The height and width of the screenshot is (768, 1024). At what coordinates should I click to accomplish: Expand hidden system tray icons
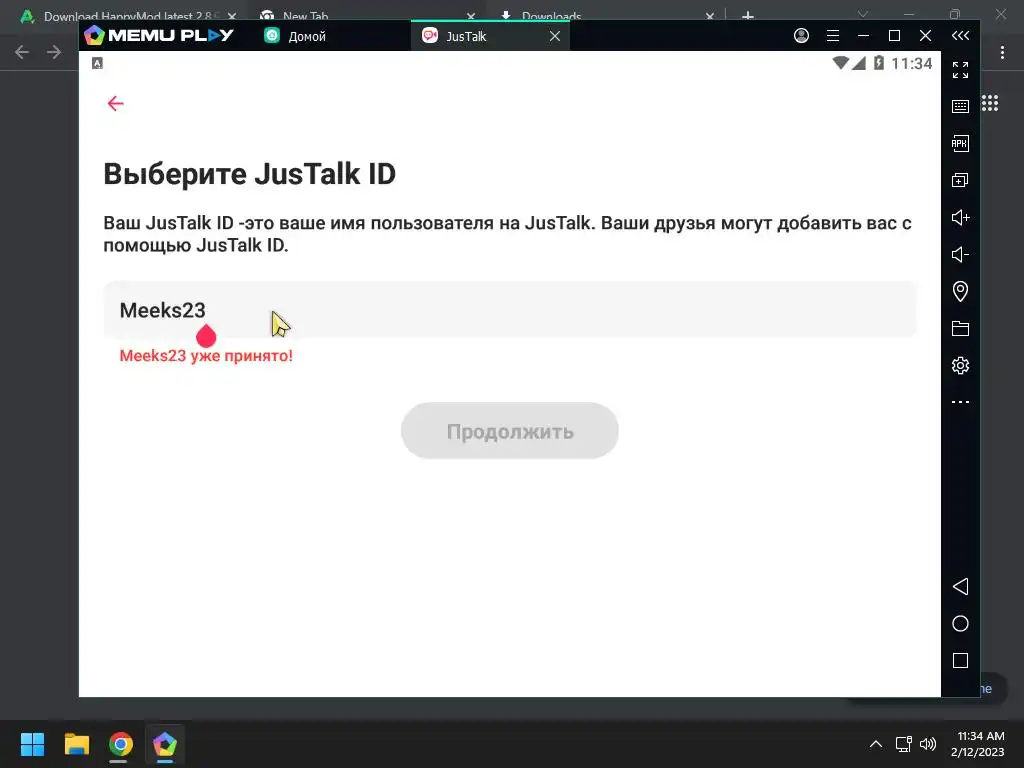point(876,744)
